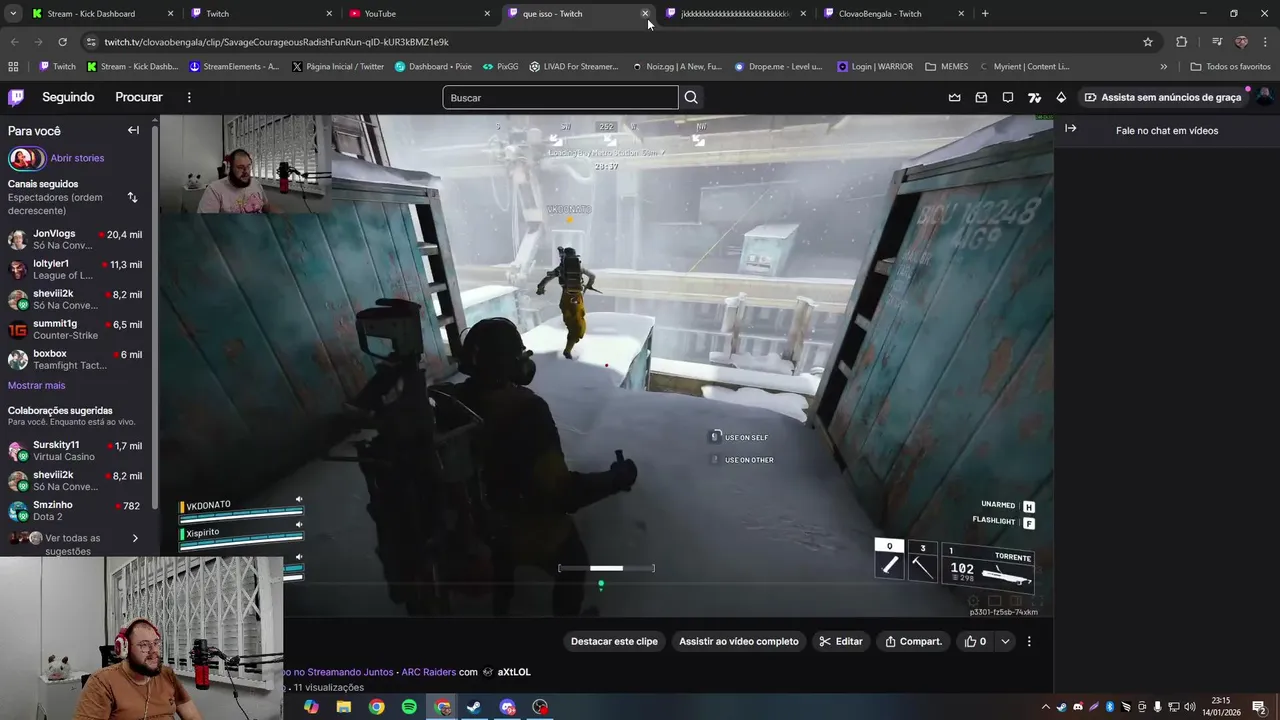The height and width of the screenshot is (720, 1280).
Task: Open a new browser tab
Action: (x=985, y=14)
